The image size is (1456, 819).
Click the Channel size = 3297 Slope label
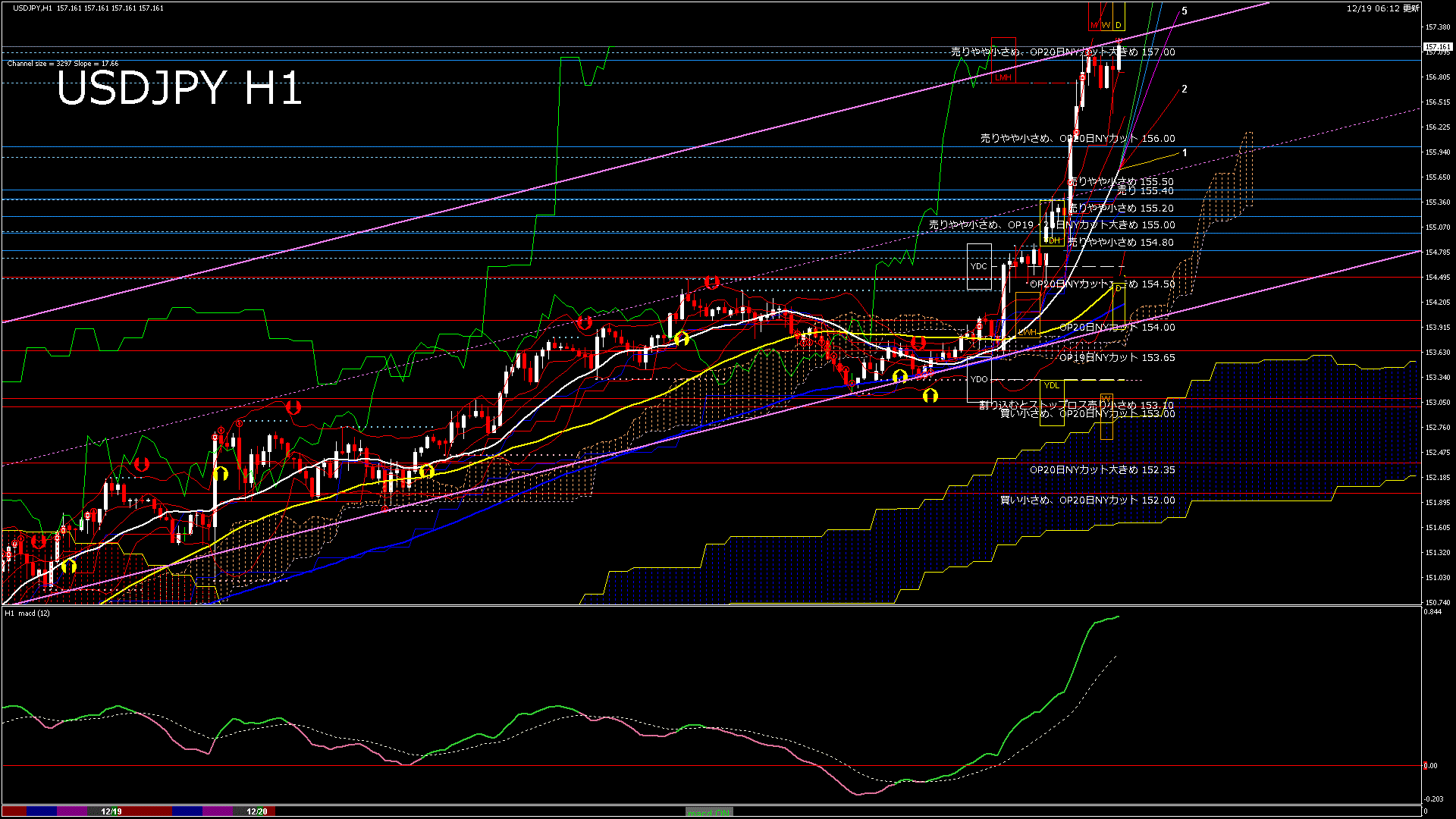tap(63, 64)
